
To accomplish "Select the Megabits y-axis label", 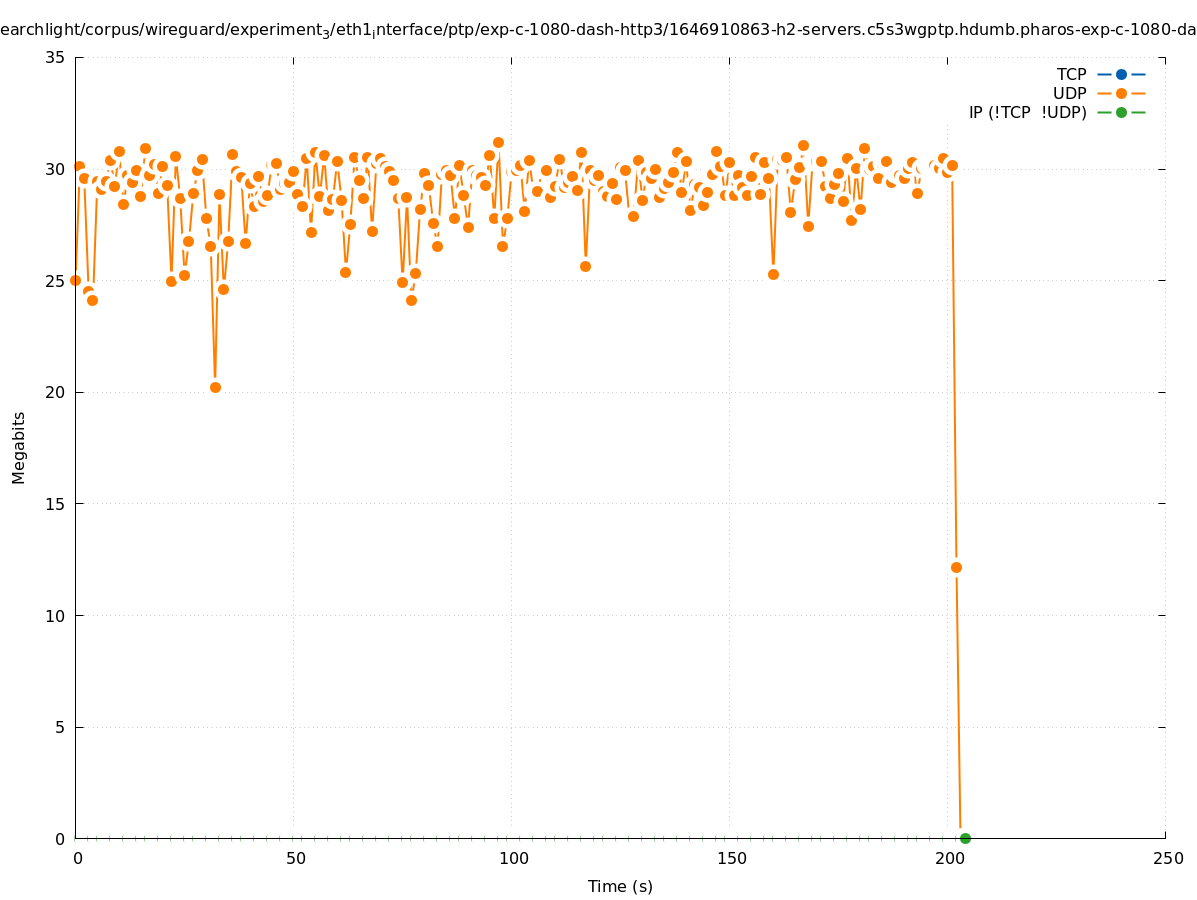I will pyautogui.click(x=19, y=447).
